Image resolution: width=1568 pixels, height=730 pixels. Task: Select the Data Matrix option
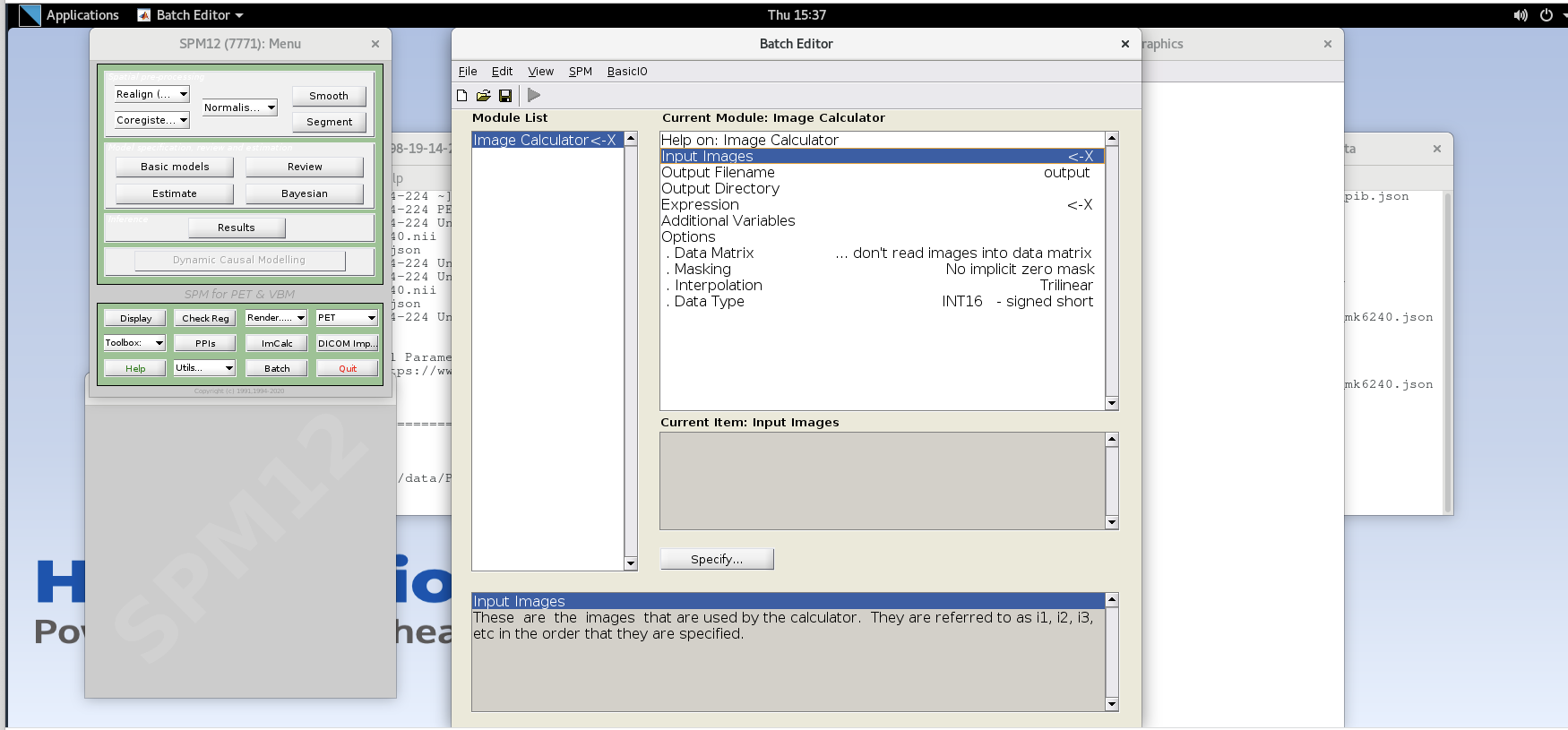point(883,253)
